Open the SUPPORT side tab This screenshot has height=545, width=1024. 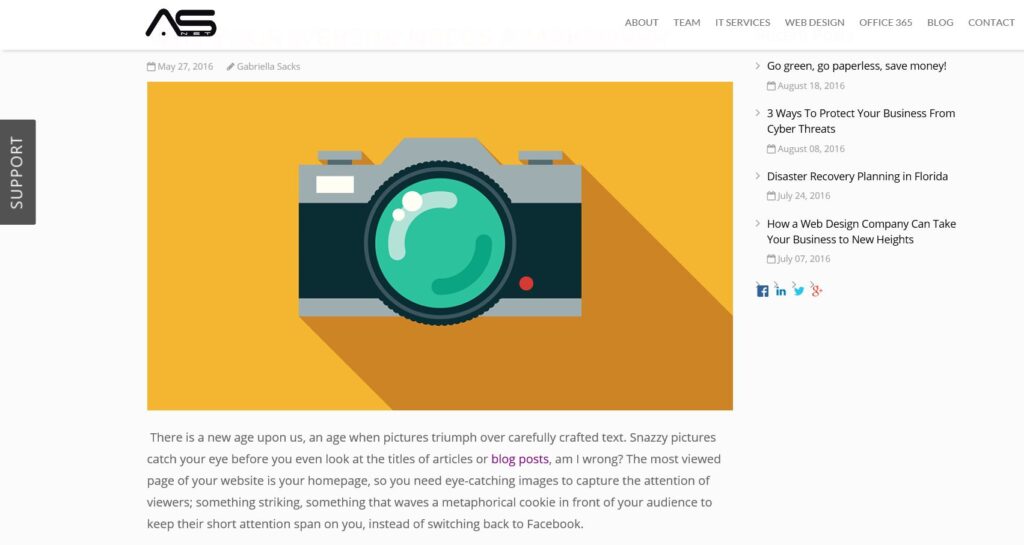point(17,172)
